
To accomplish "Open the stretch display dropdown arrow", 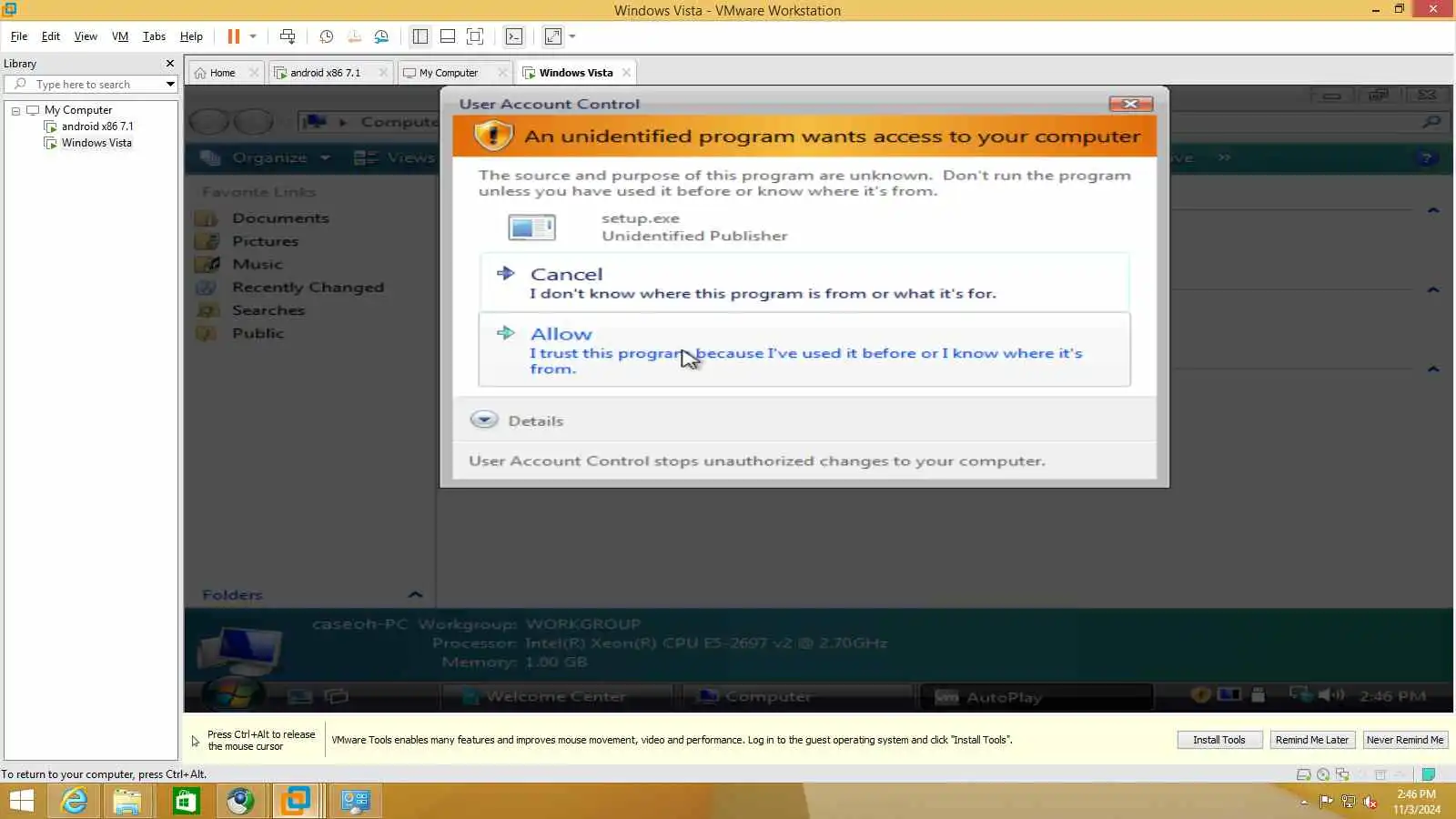I will [572, 36].
